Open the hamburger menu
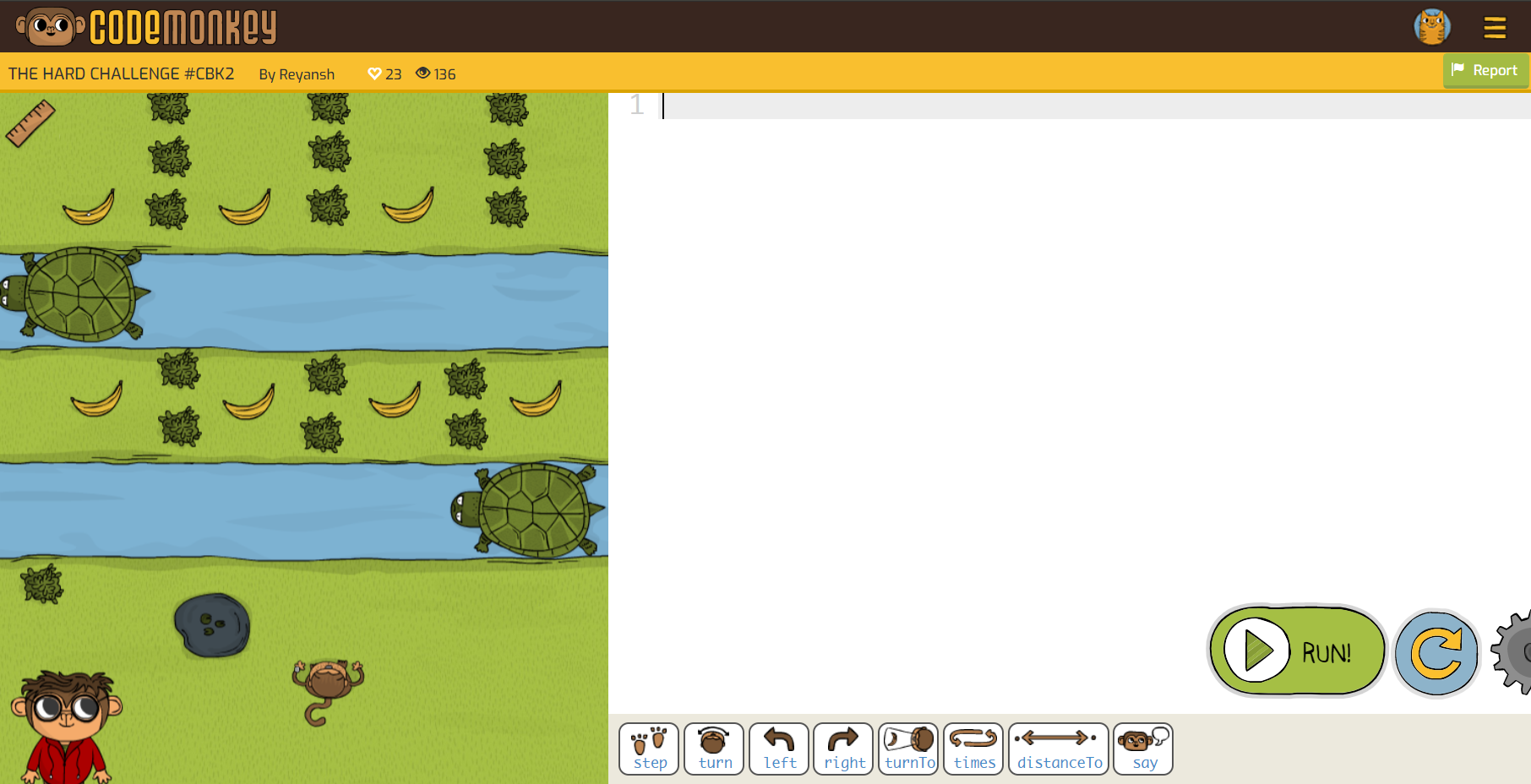The height and width of the screenshot is (784, 1531). tap(1495, 28)
